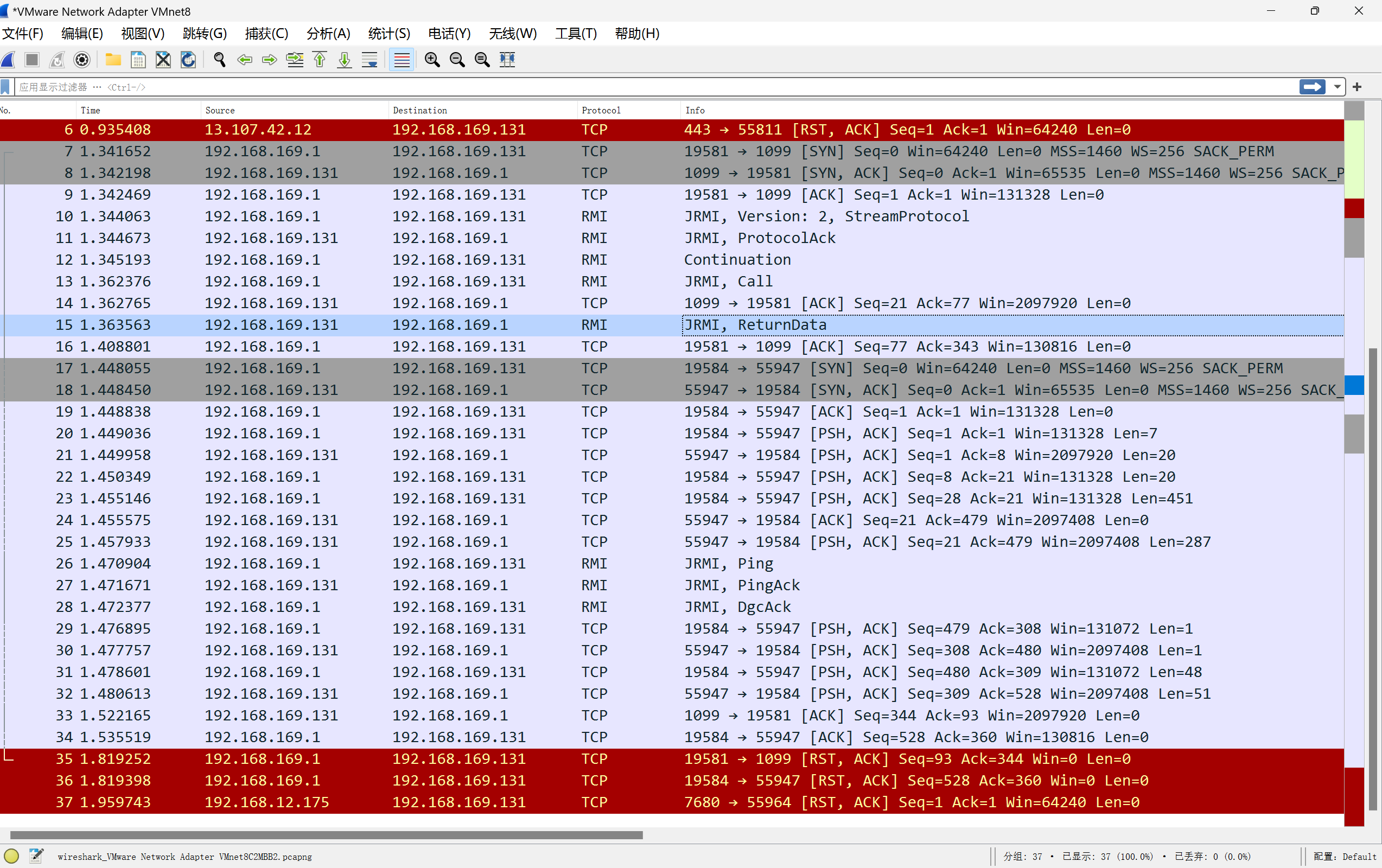Open display filter bookmarks
This screenshot has width=1382, height=868.
point(6,87)
